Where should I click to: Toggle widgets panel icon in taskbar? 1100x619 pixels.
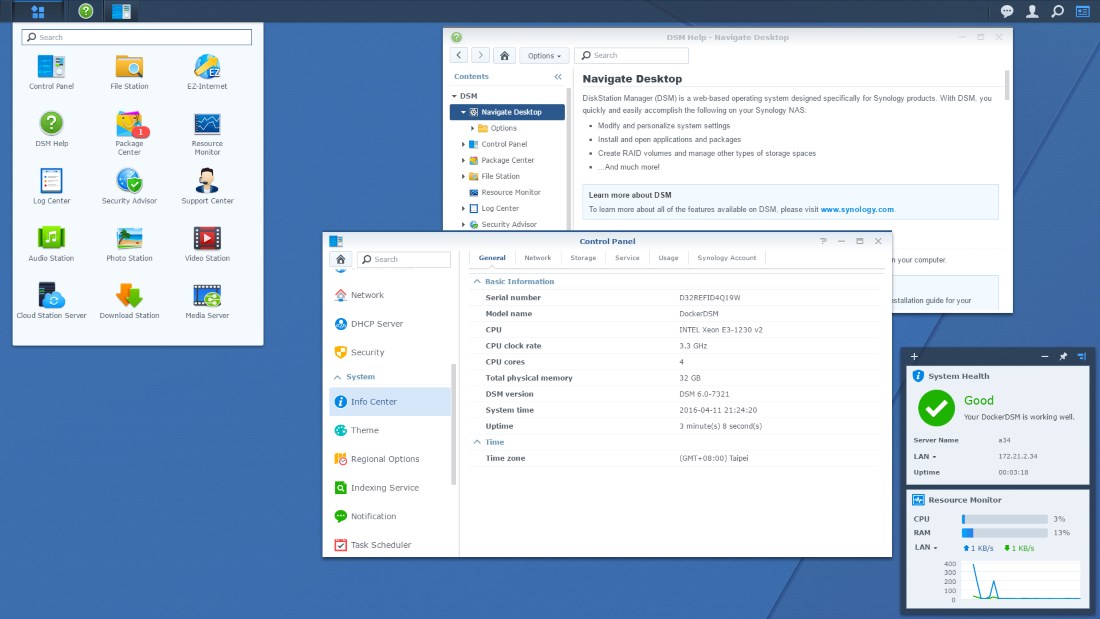coord(1082,11)
